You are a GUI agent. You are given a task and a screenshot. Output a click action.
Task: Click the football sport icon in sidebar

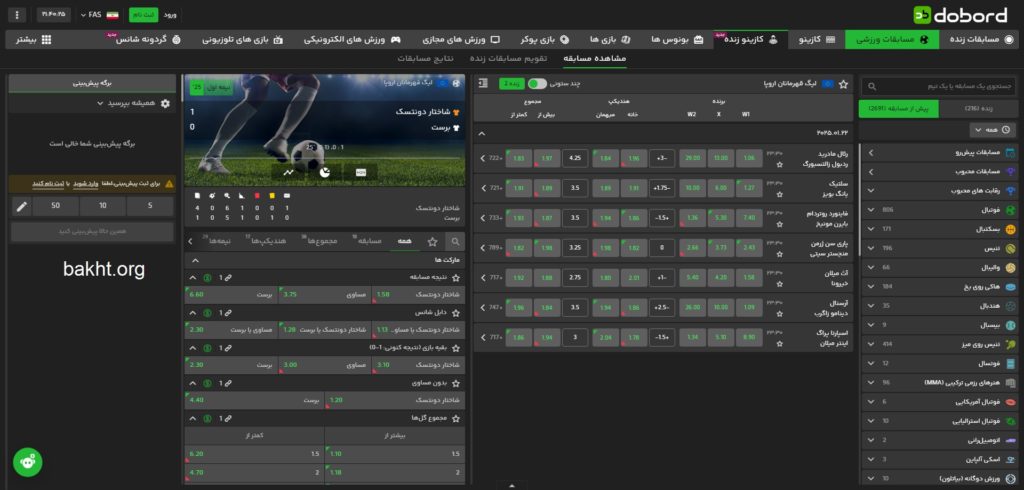tap(1010, 209)
